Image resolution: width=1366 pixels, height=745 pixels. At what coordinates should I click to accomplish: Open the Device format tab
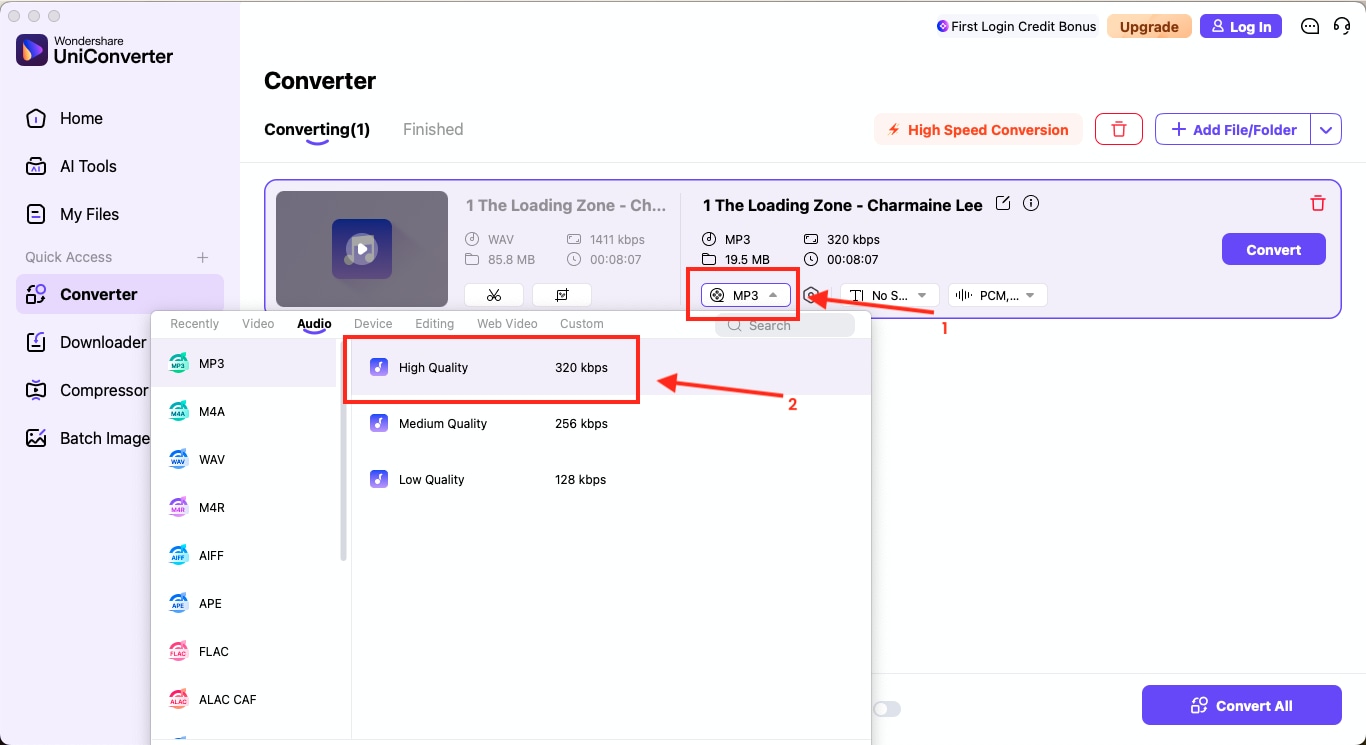(x=373, y=324)
